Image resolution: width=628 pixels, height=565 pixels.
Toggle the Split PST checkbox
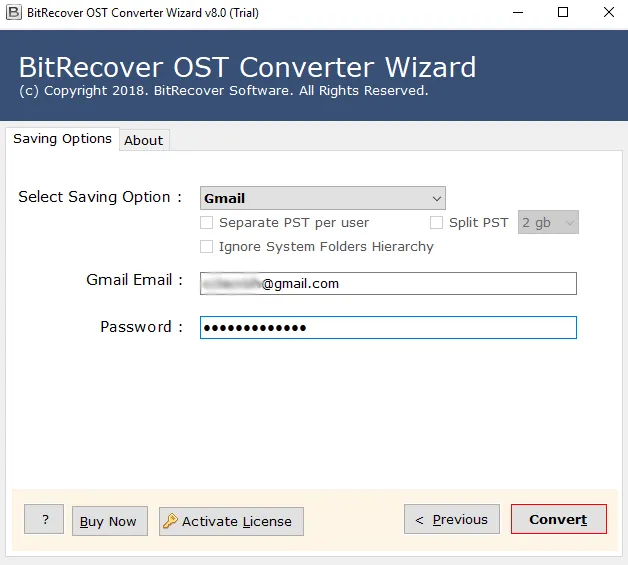coord(436,222)
